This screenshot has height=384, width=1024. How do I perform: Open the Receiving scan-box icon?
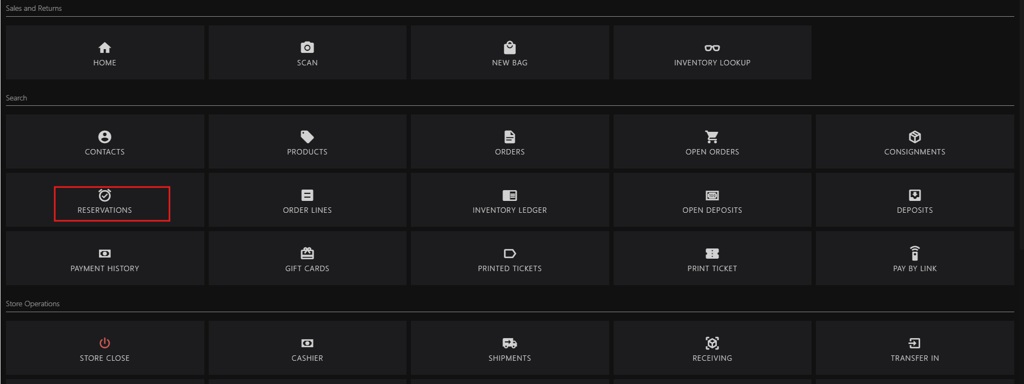click(712, 343)
